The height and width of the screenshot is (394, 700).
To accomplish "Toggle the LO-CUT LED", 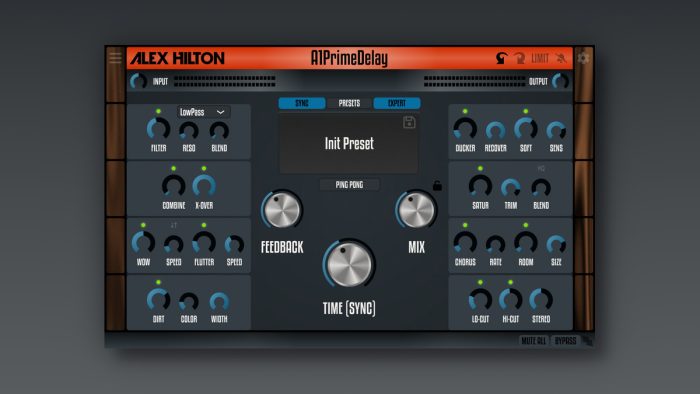I will coord(480,282).
